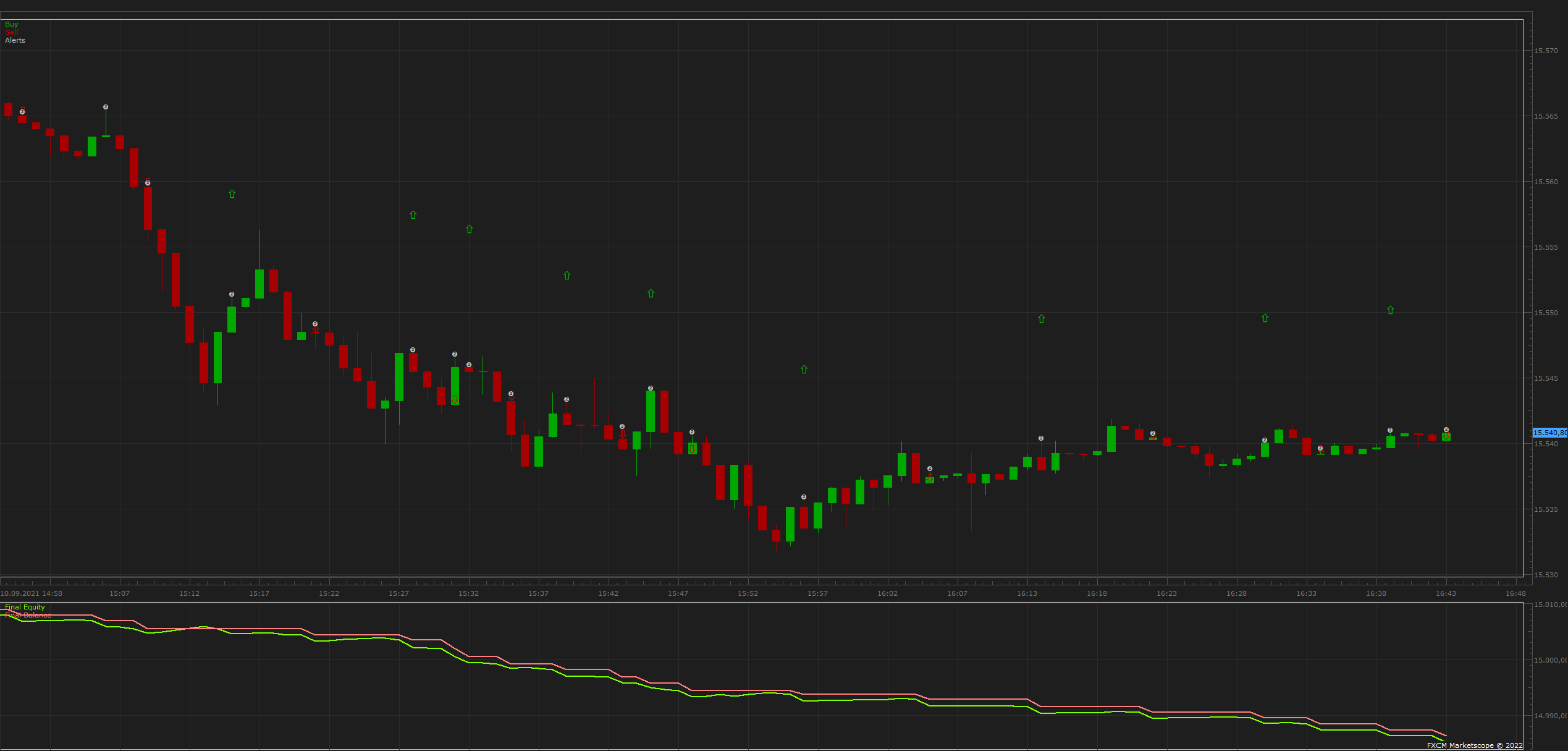Click the Buy legend label
This screenshot has height=751, width=1568.
point(12,24)
